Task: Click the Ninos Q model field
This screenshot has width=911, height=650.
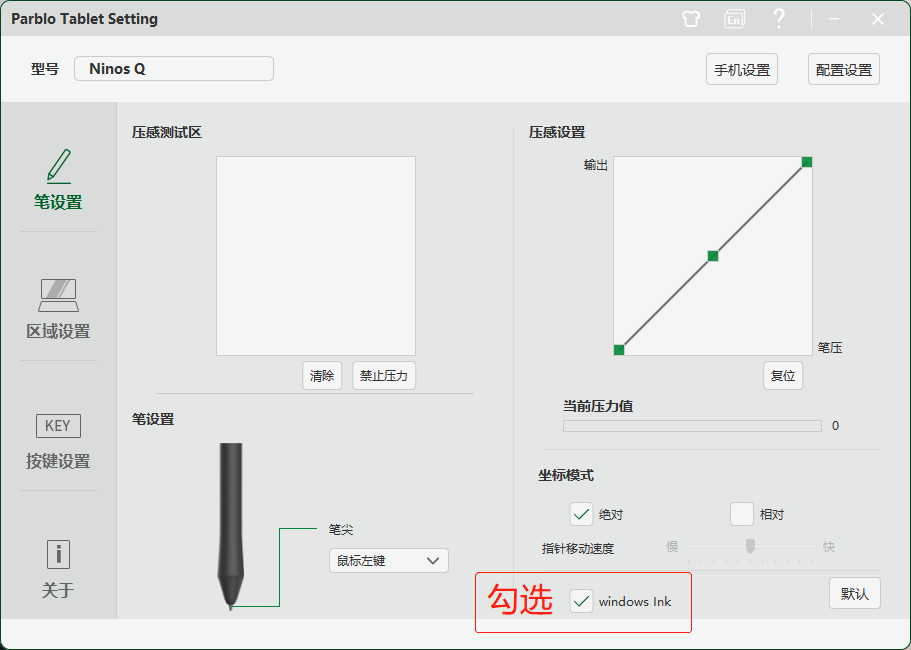Action: click(x=174, y=69)
